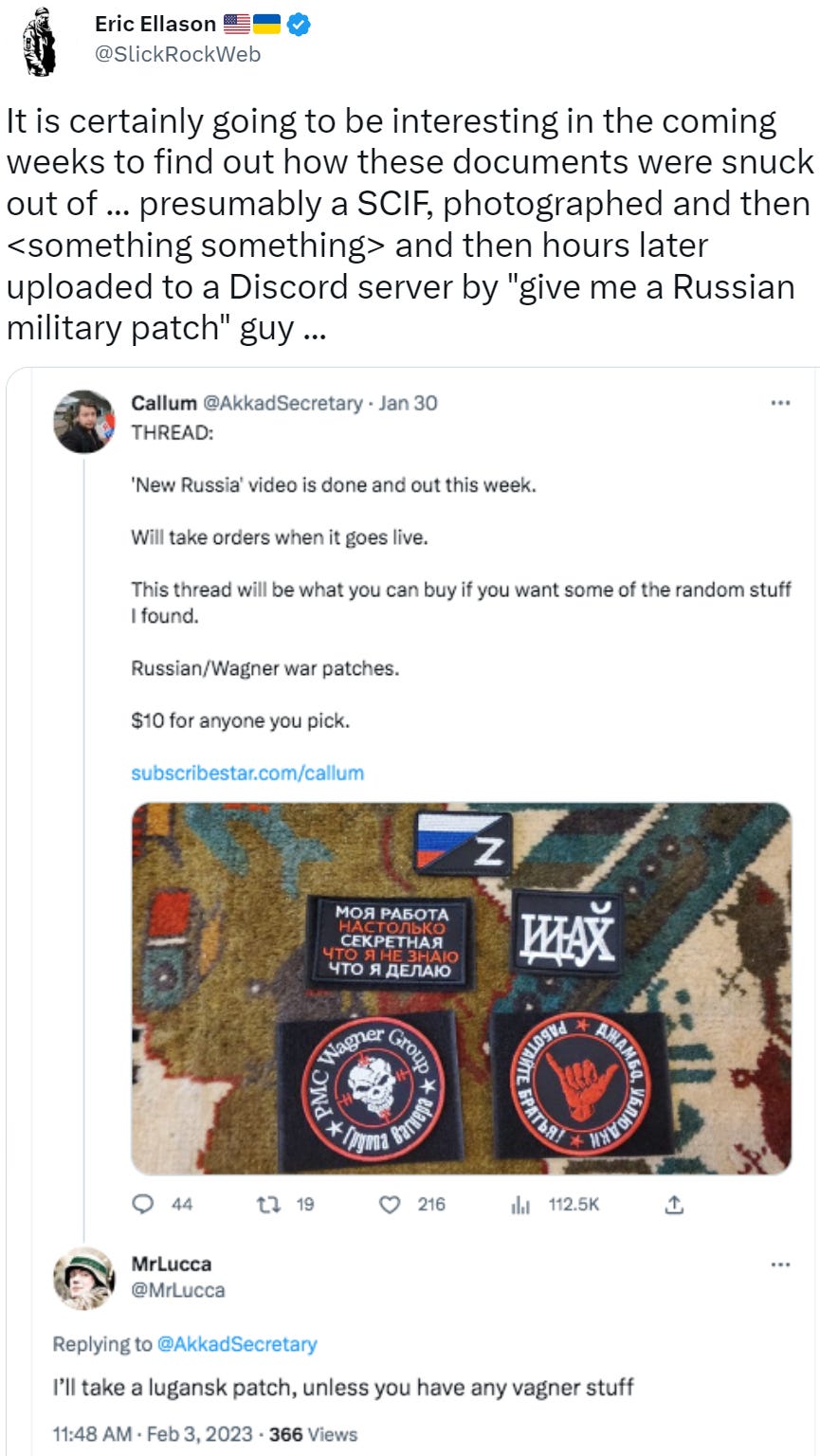The height and width of the screenshot is (1456, 820).
Task: Open the view count analytics icon
Action: coord(519,1204)
